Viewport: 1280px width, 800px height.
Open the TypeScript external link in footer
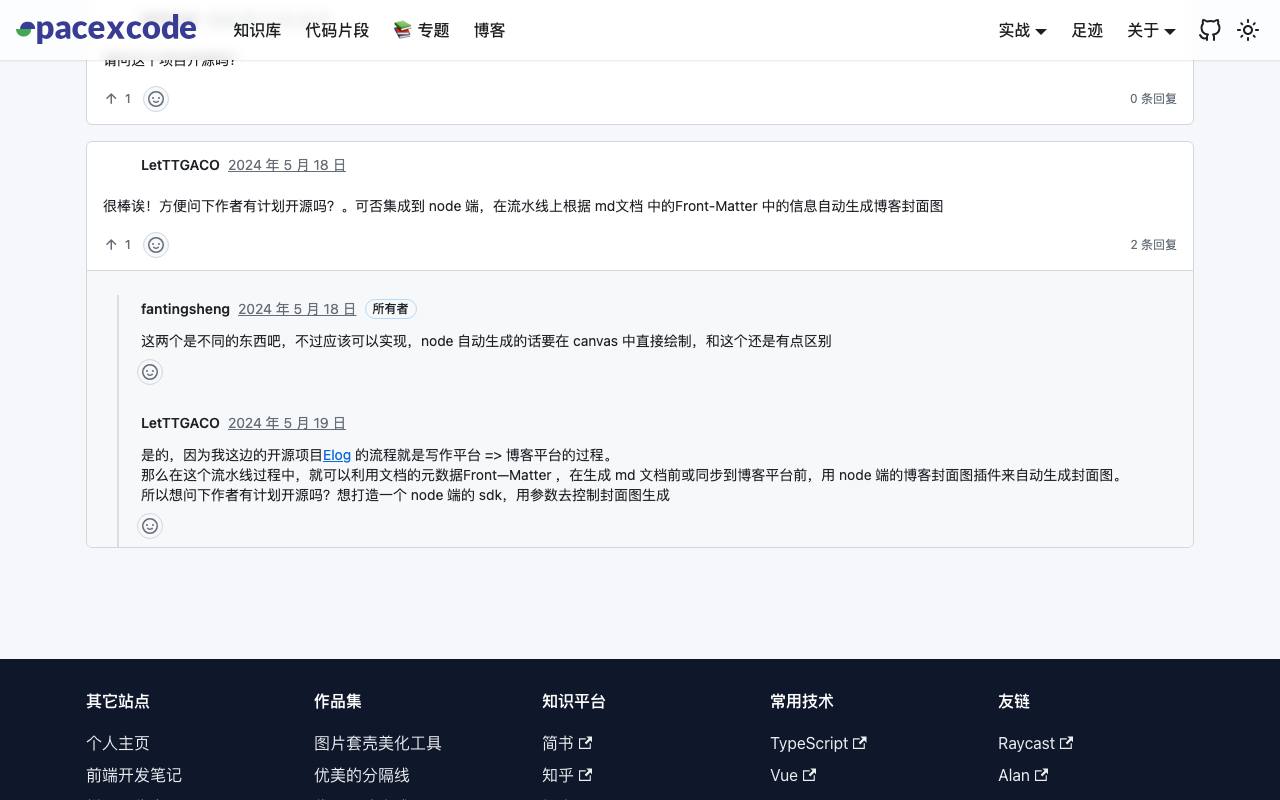(818, 743)
